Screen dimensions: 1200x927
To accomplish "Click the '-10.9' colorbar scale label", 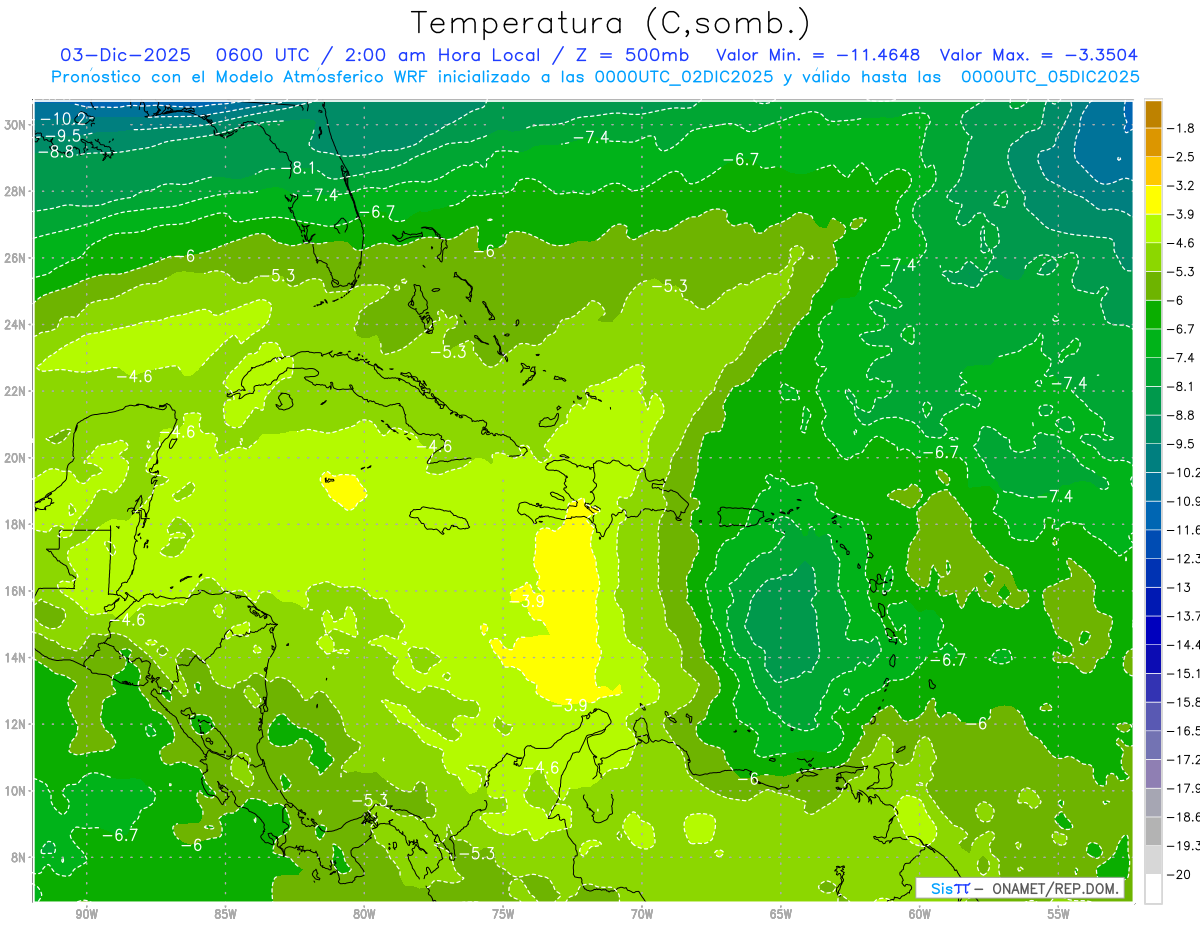I will [x=1182, y=501].
